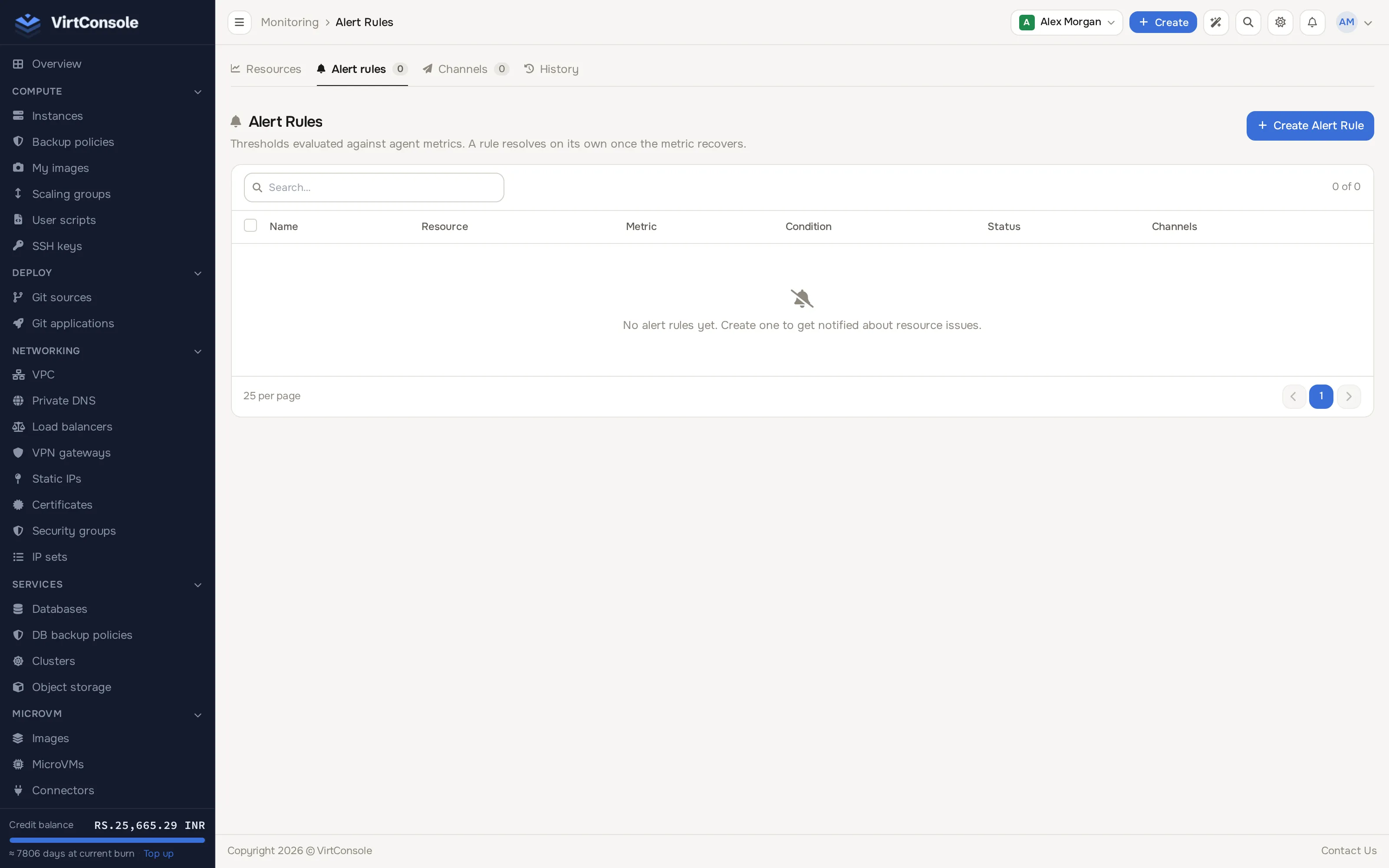Open the Alex Morgan account switcher dropdown
The image size is (1389, 868).
click(1066, 23)
